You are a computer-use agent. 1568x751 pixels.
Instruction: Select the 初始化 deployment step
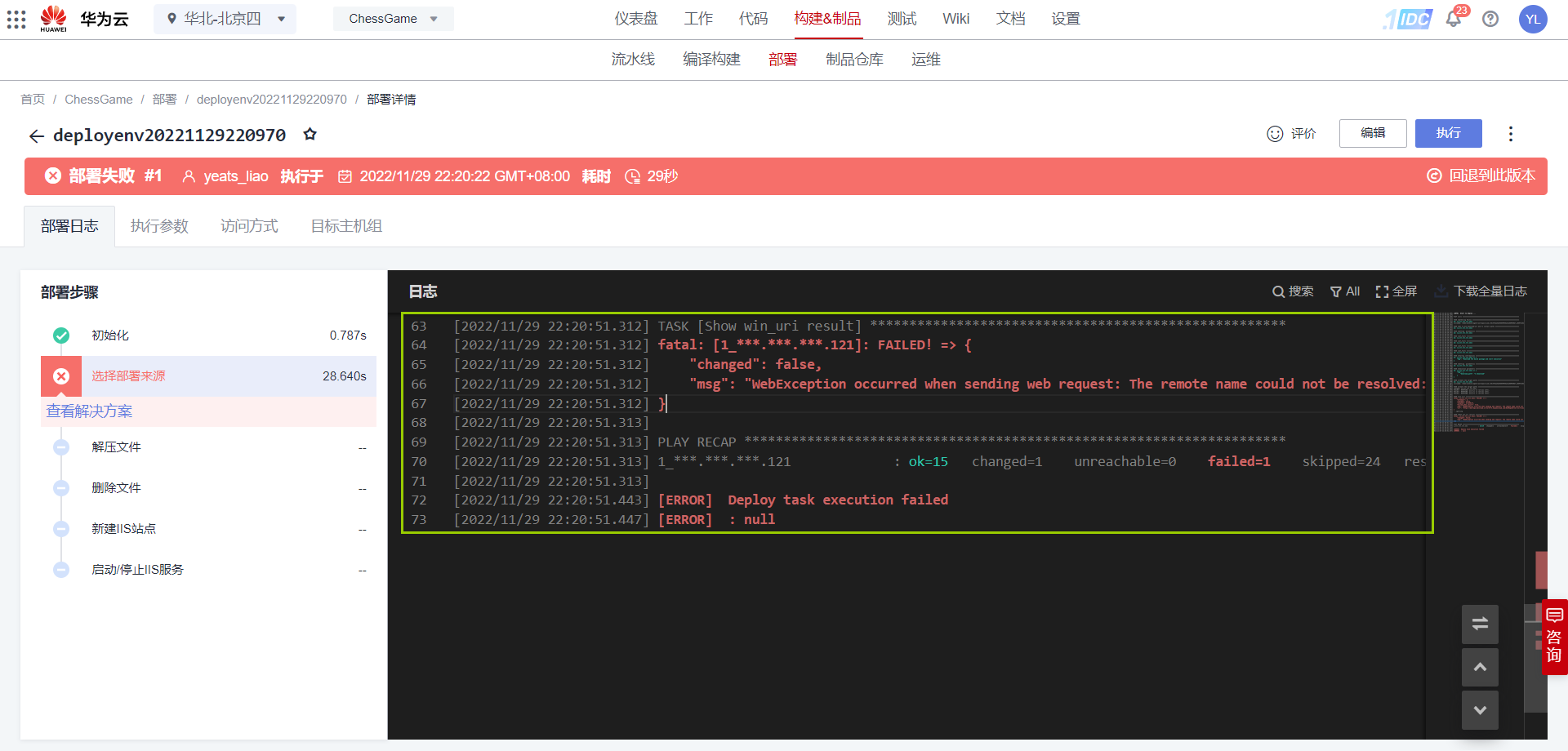pyautogui.click(x=208, y=336)
